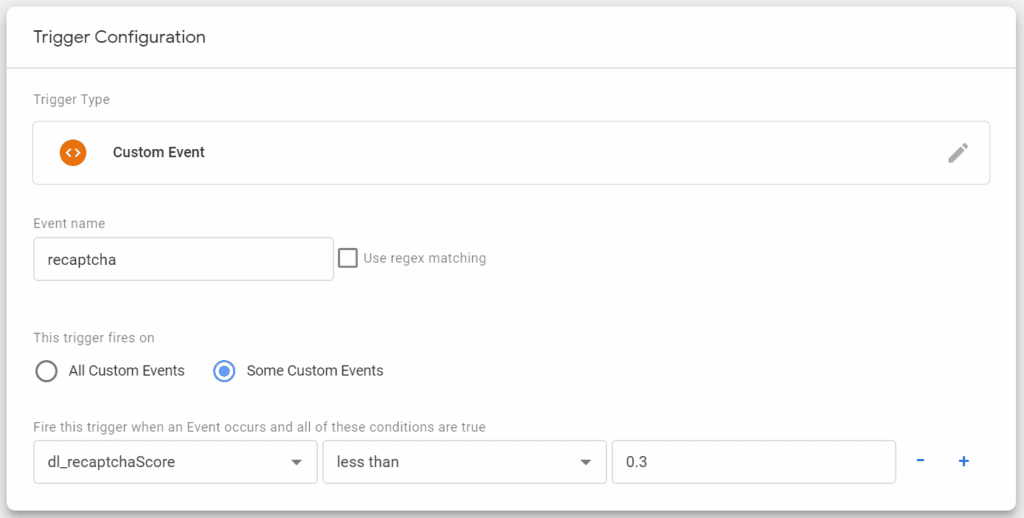The height and width of the screenshot is (518, 1024).
Task: Click the arrow on dl_recaptchaScore variable selector
Action: click(296, 462)
